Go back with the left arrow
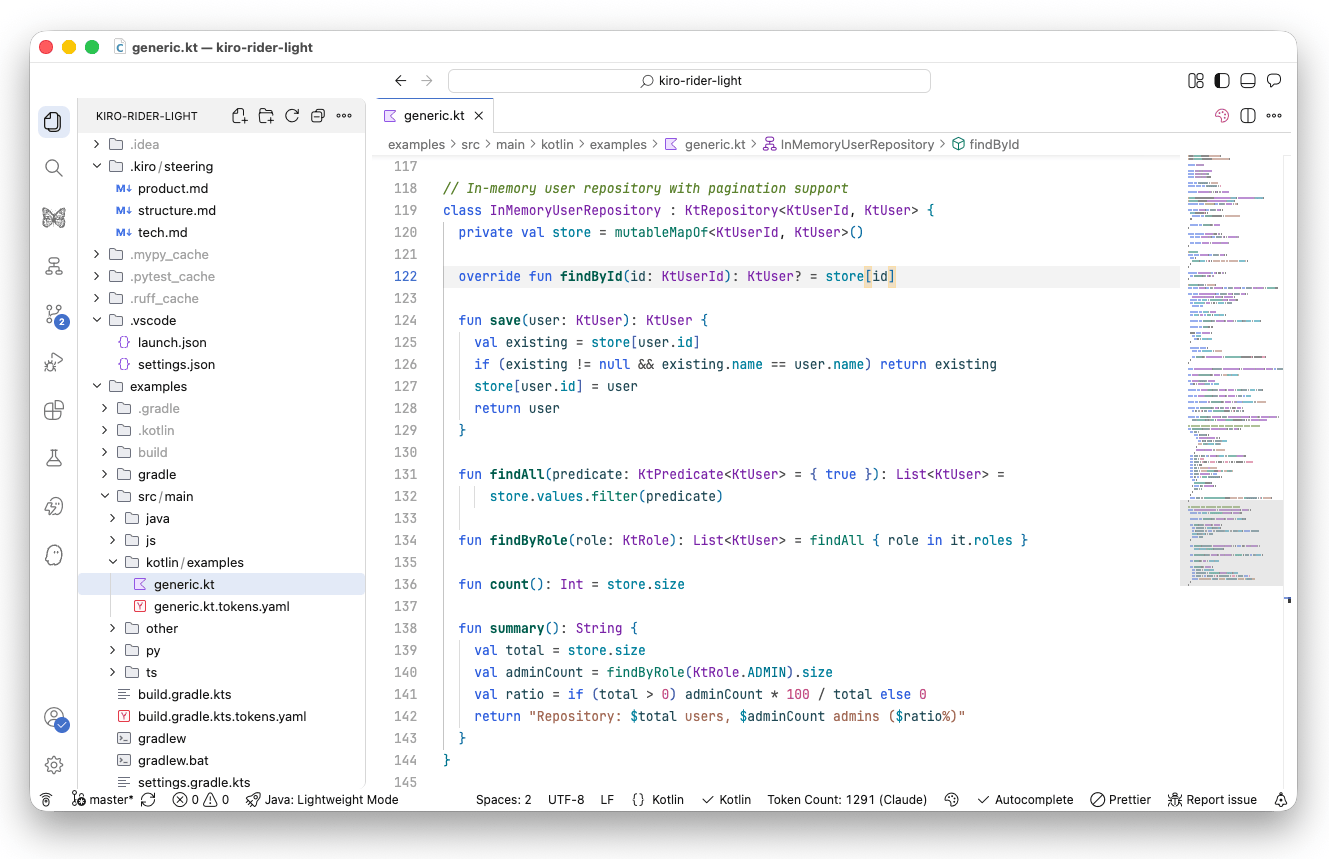Viewport: 1329px width, 859px height. 401,81
